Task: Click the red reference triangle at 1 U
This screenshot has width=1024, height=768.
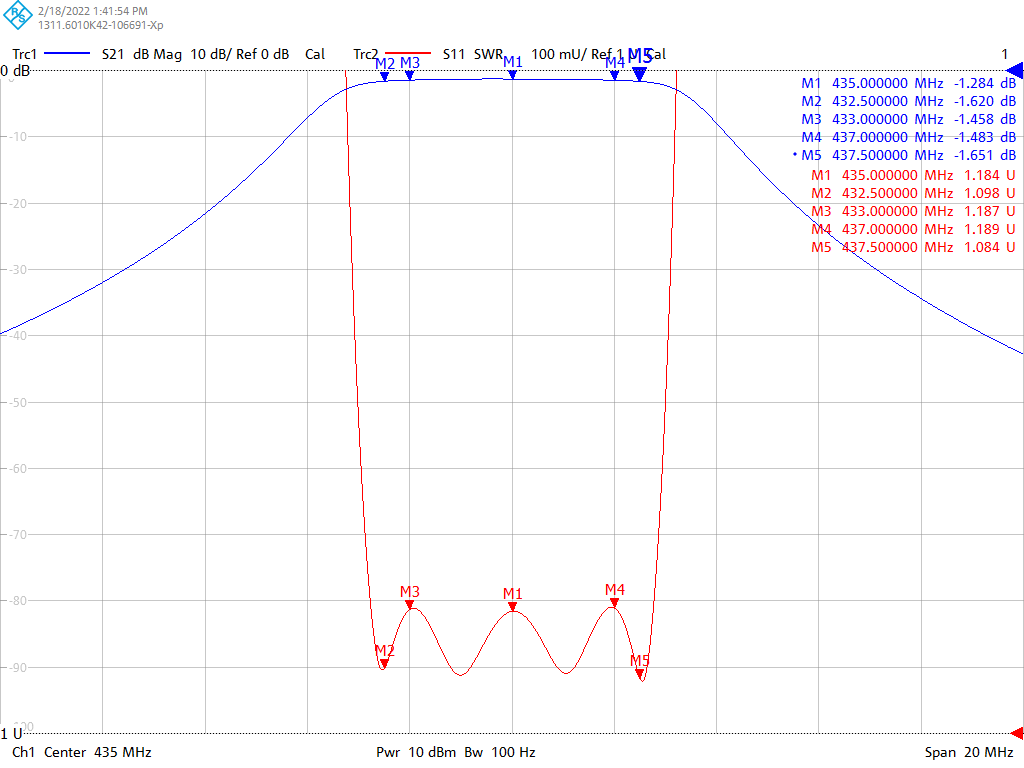Action: click(x=1017, y=733)
